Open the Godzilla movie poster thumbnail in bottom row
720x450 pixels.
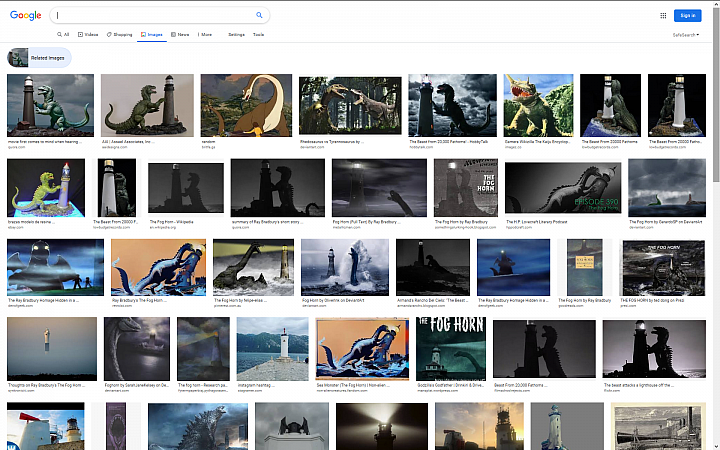[x=198, y=426]
